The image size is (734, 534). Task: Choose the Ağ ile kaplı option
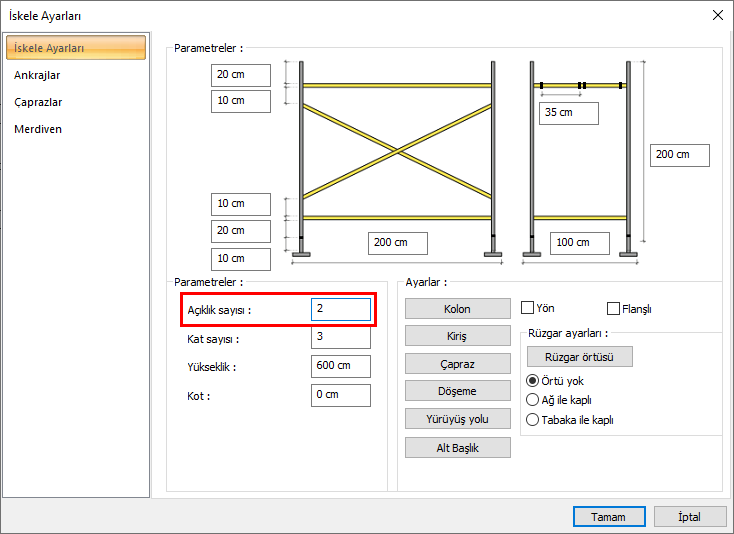click(532, 400)
